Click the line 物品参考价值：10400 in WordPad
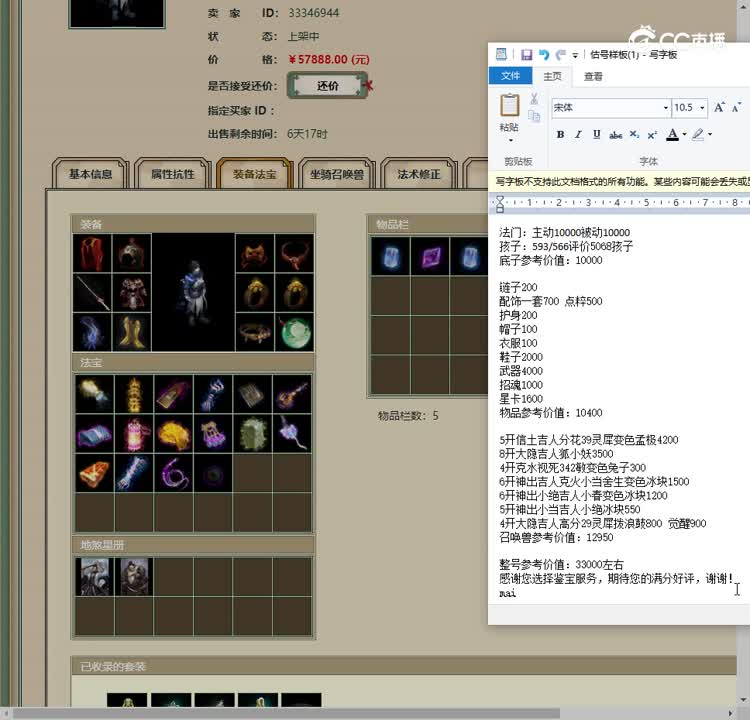The image size is (750, 720). click(551, 413)
